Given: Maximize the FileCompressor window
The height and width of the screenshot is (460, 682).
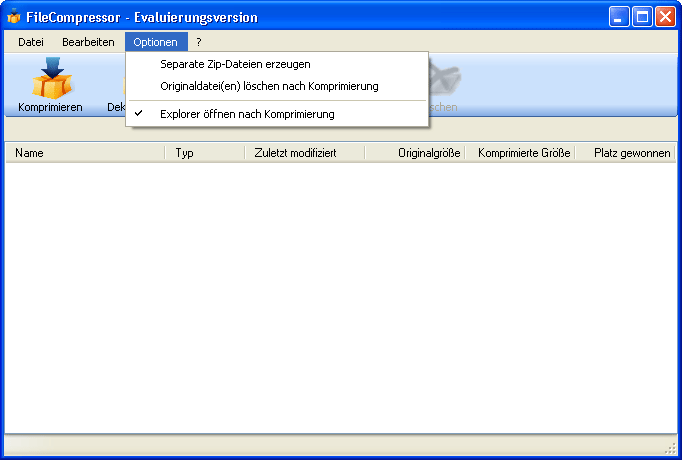Looking at the screenshot, I should coord(642,17).
